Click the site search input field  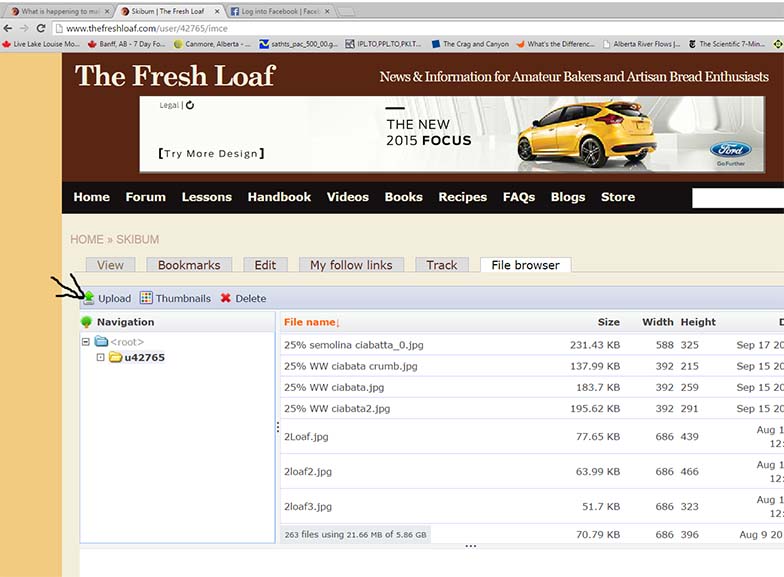(x=738, y=198)
